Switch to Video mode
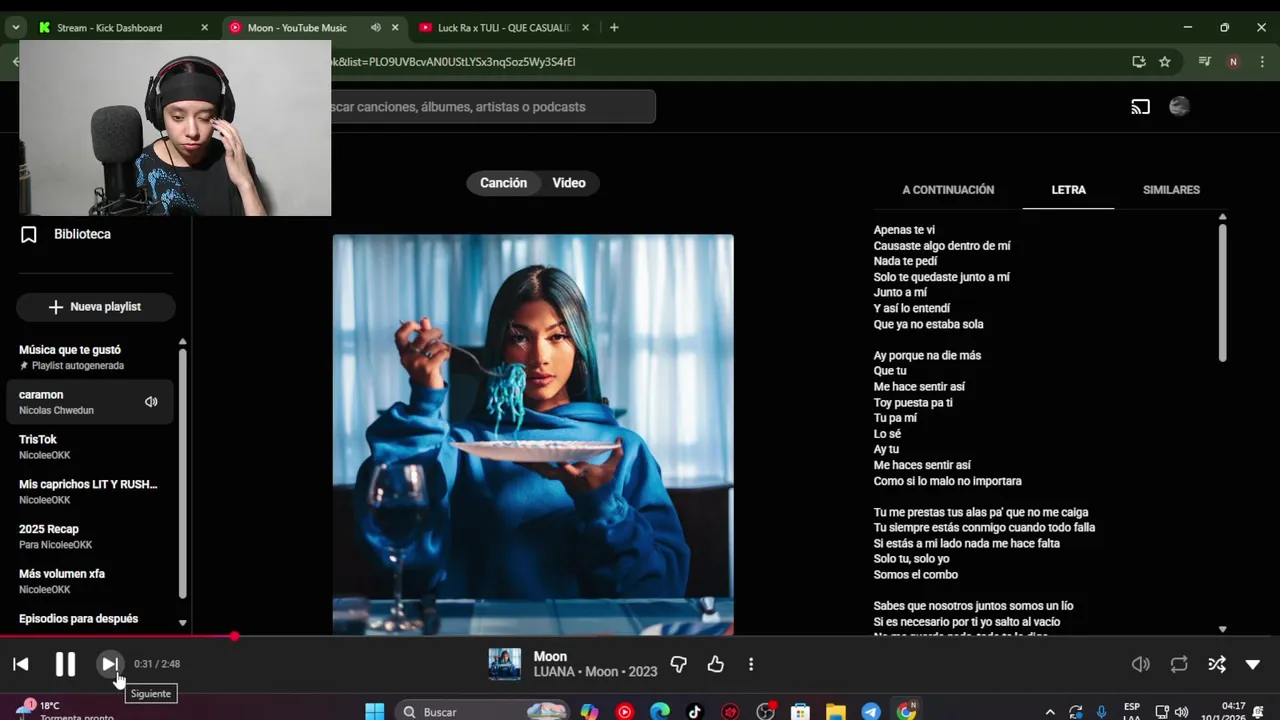Image resolution: width=1280 pixels, height=720 pixels. (x=569, y=183)
